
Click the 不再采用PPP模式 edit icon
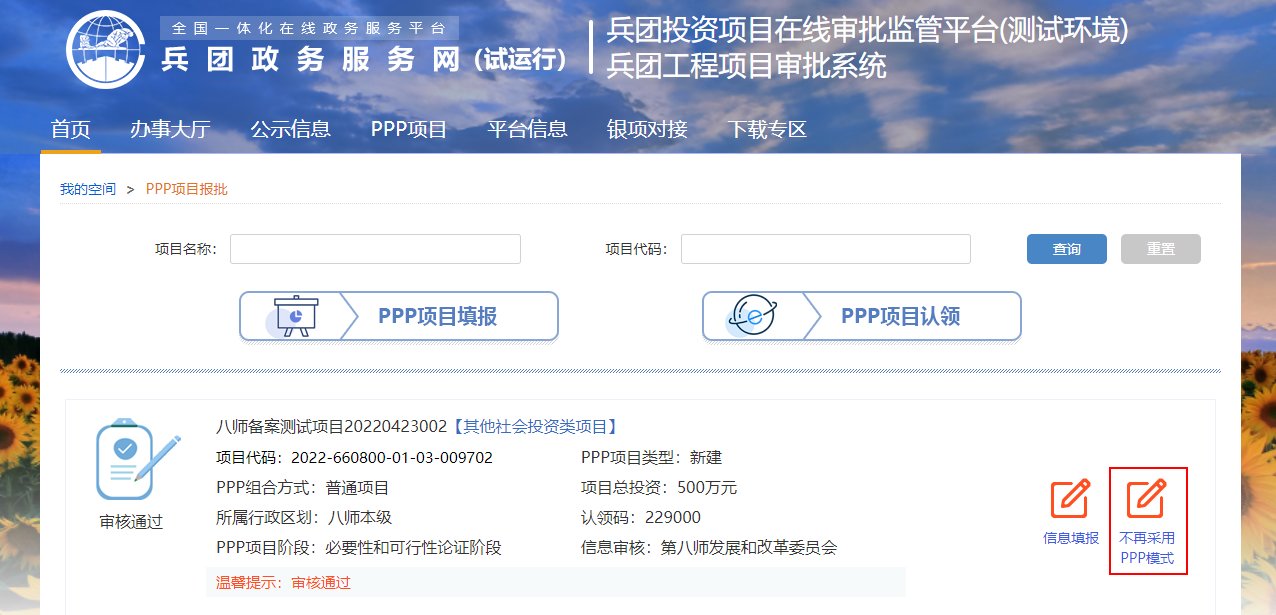[1146, 500]
